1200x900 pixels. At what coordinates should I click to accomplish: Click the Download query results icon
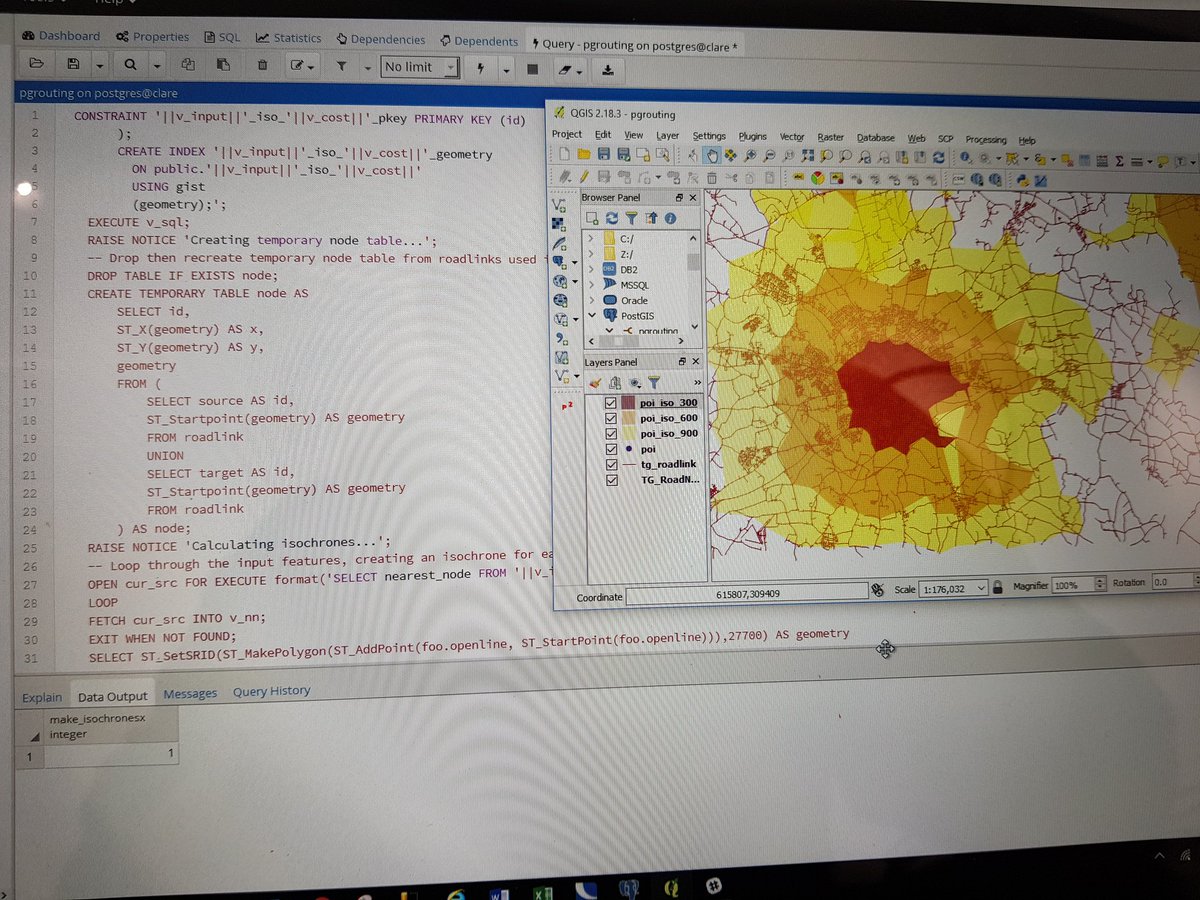(608, 67)
